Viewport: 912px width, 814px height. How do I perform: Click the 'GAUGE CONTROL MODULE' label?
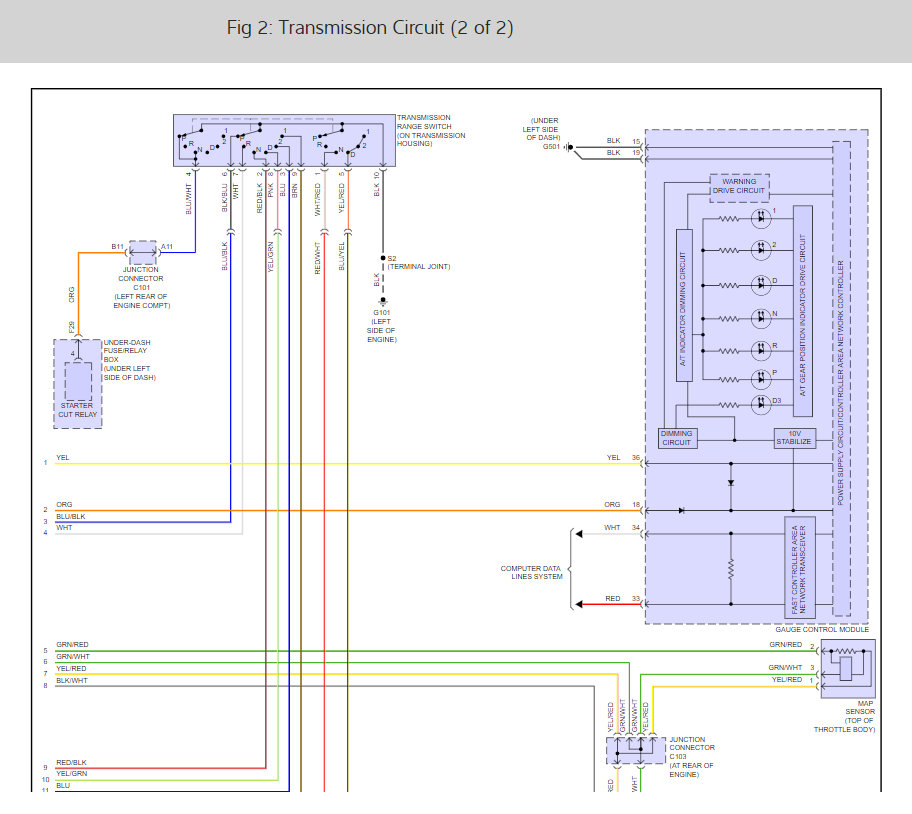[822, 630]
